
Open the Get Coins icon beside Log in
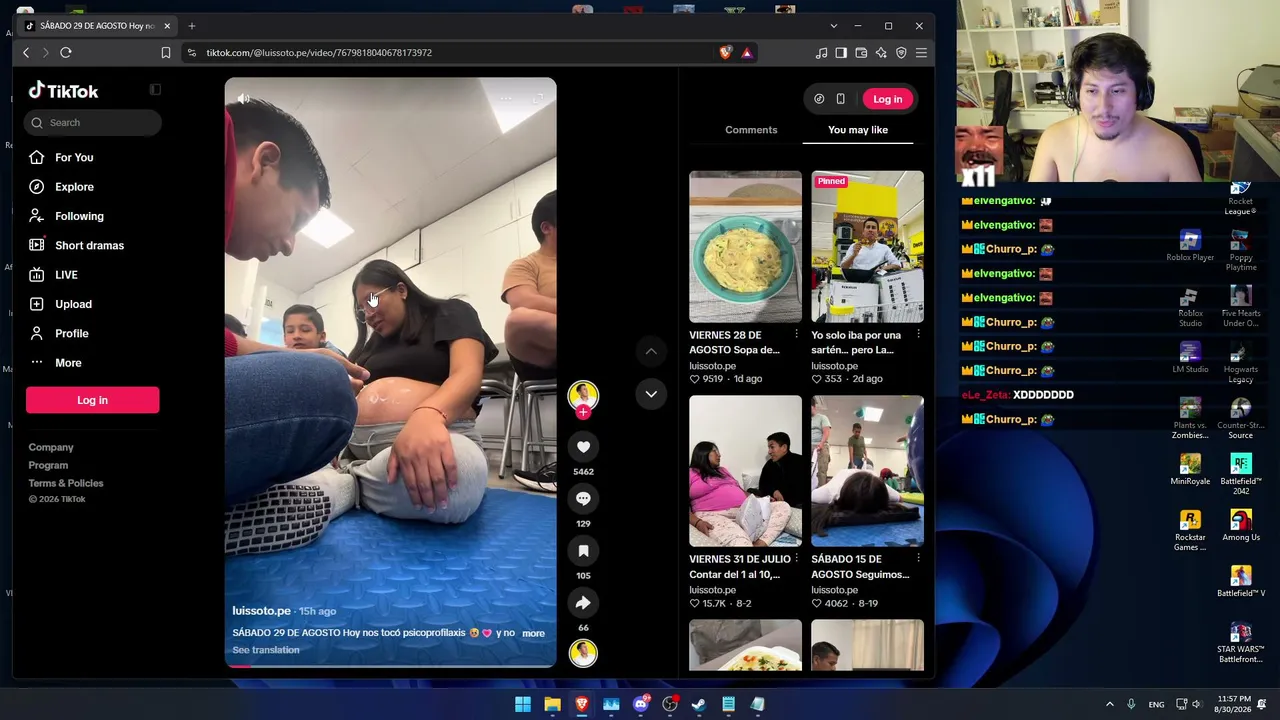click(819, 99)
